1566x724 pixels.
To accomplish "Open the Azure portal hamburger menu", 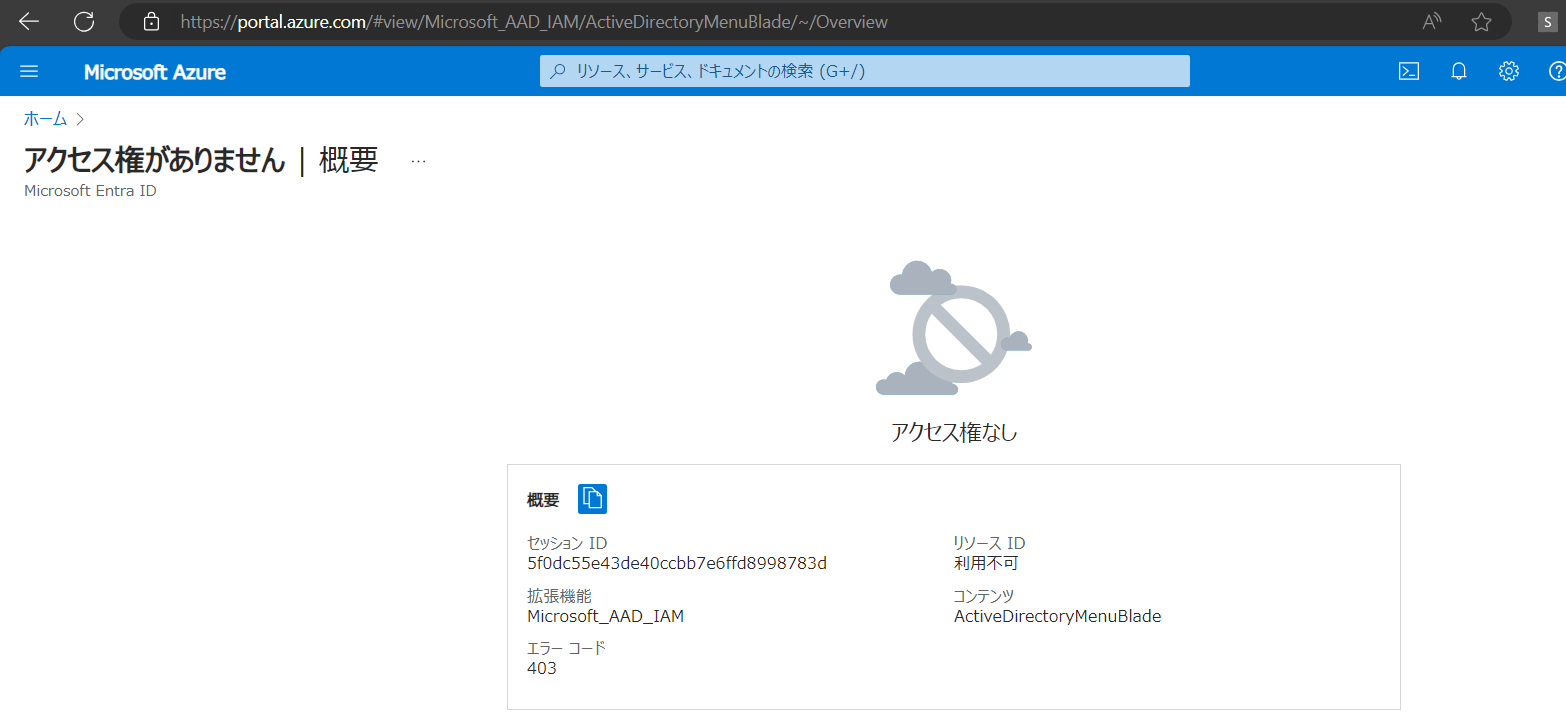I will pyautogui.click(x=29, y=71).
